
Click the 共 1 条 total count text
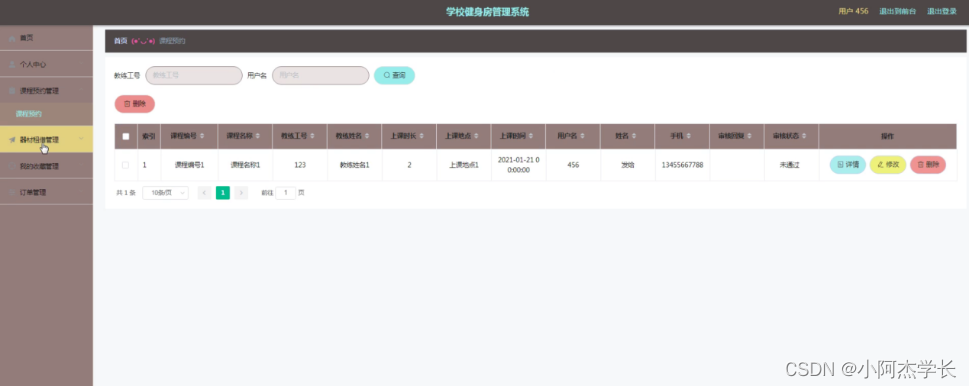(126, 193)
